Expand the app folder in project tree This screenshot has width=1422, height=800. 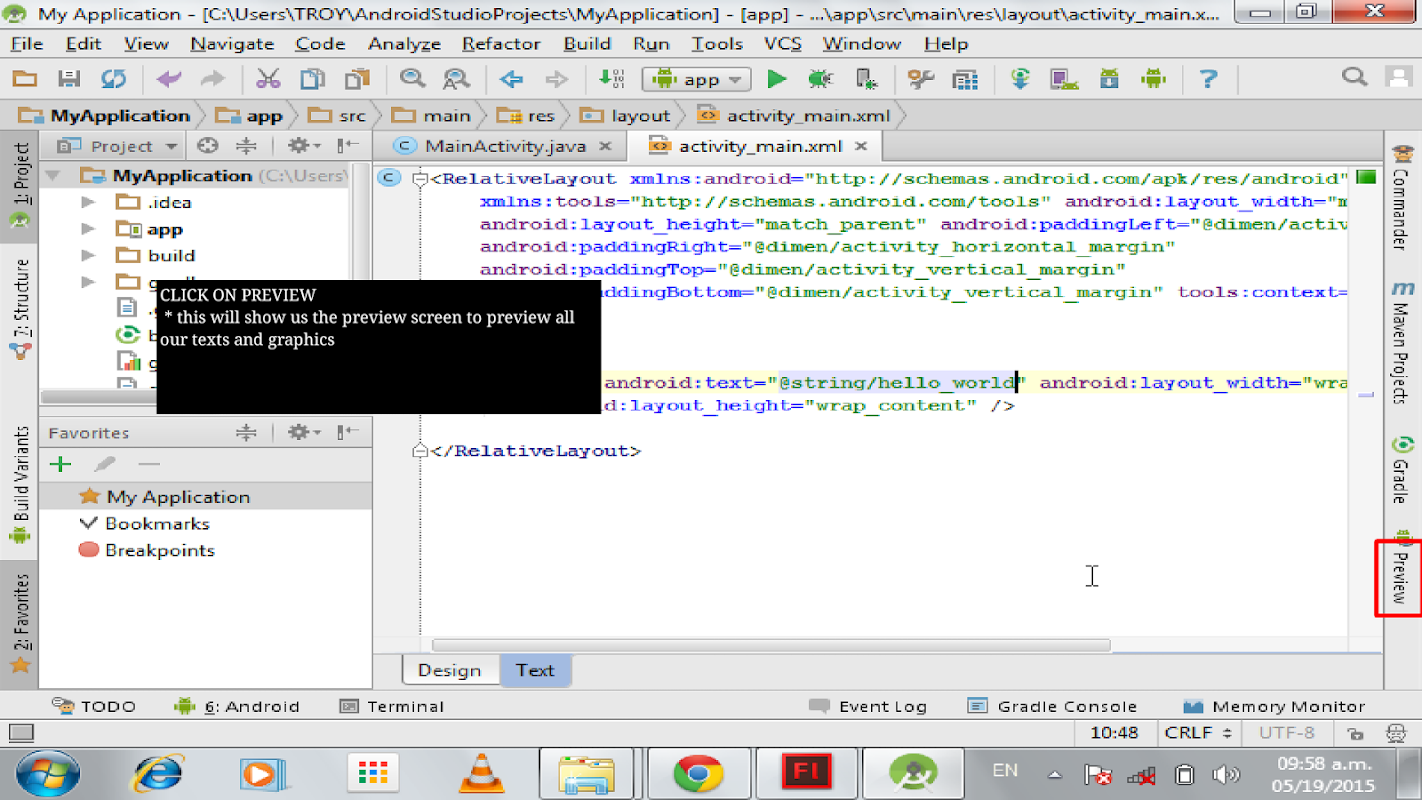(x=89, y=229)
